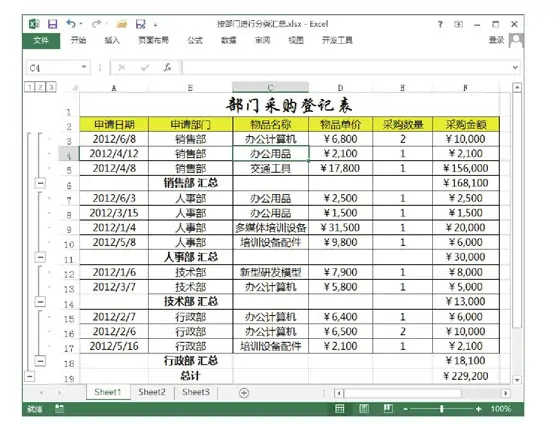
Task: Select column F header
Action: (466, 88)
